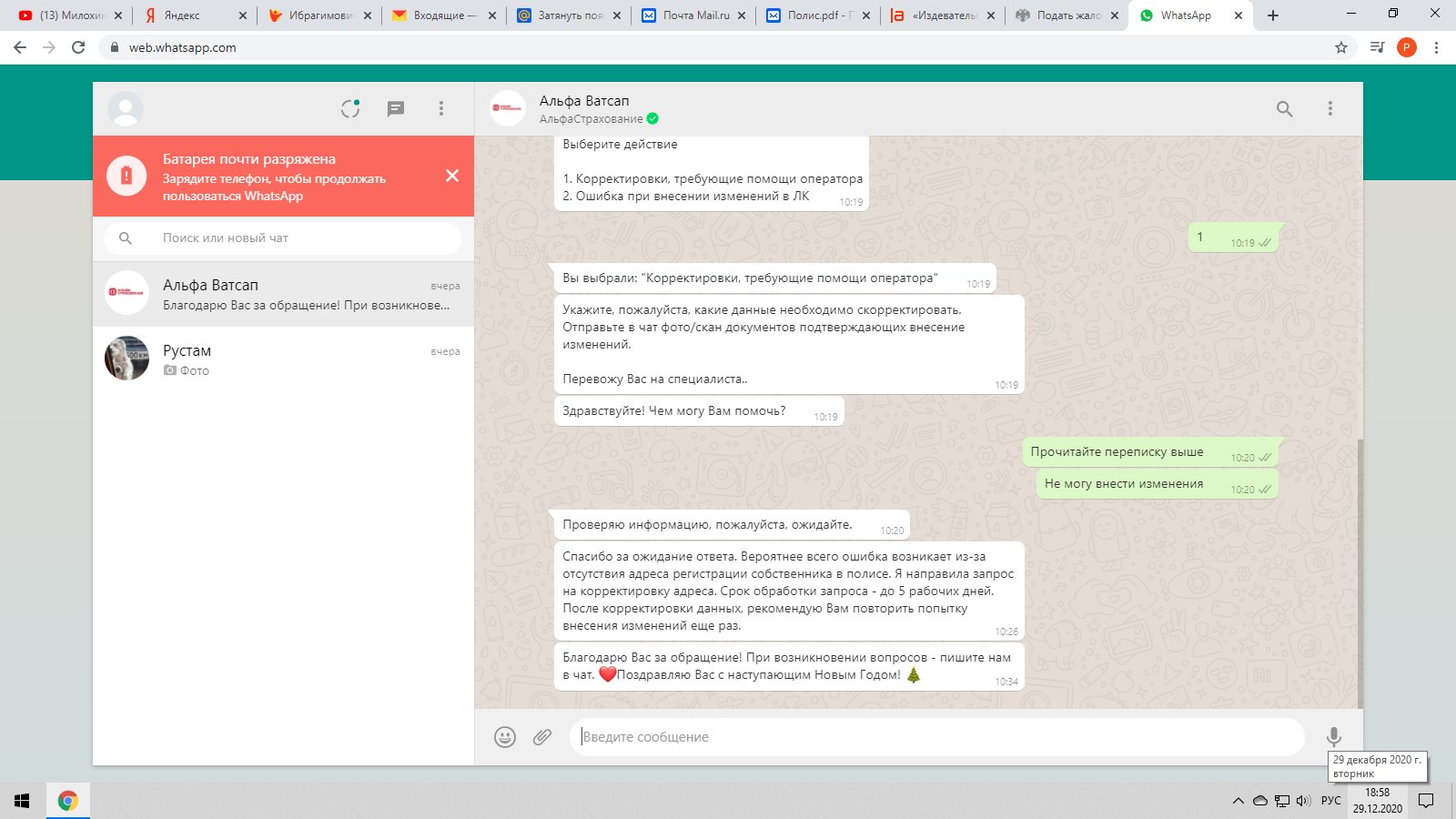Switch to the Полис.pdf tab
1456x819 pixels.
[818, 15]
